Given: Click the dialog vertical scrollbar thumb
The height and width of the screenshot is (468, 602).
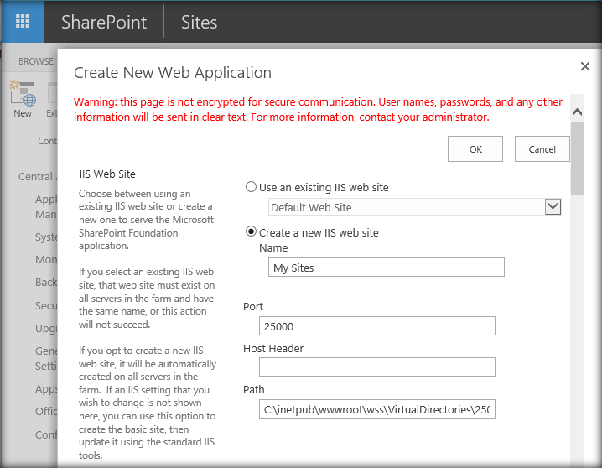Looking at the screenshot, I should [577, 159].
